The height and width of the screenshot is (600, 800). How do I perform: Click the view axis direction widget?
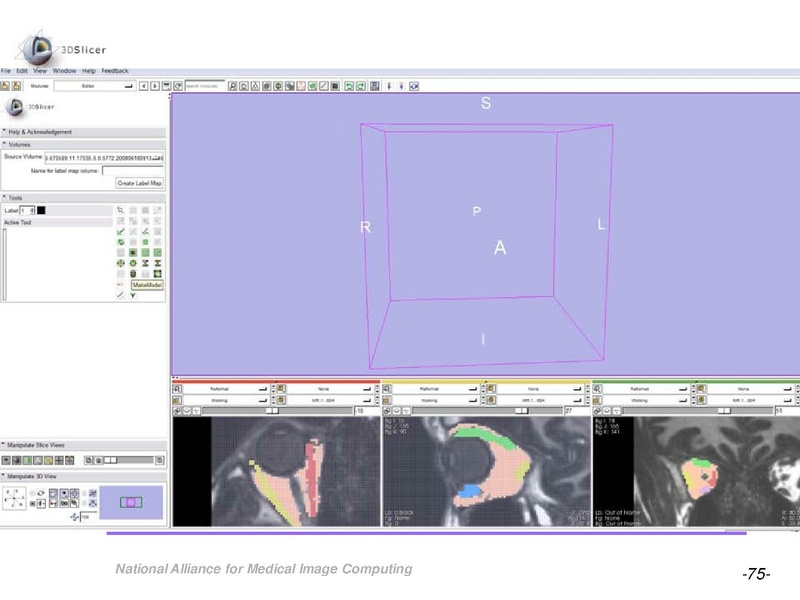14,498
